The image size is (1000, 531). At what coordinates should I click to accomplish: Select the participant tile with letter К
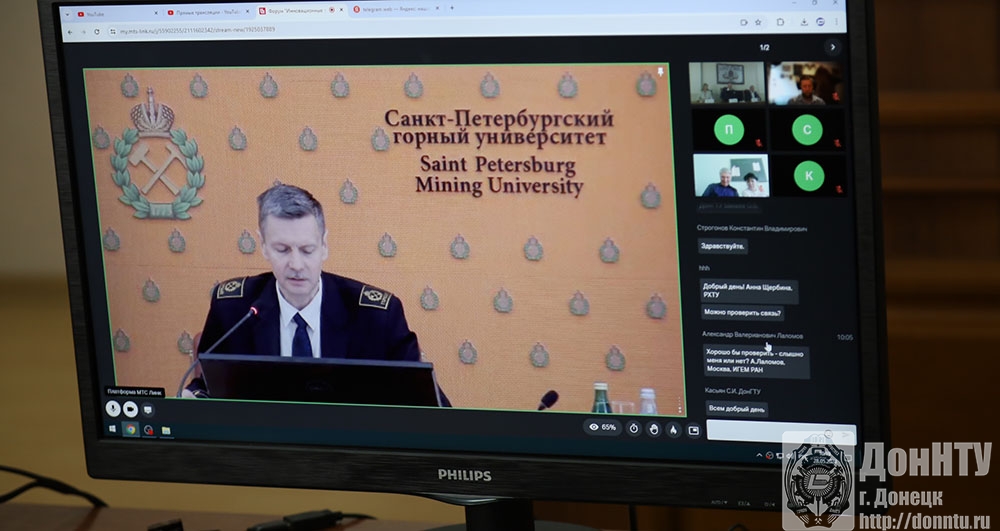[x=809, y=176]
